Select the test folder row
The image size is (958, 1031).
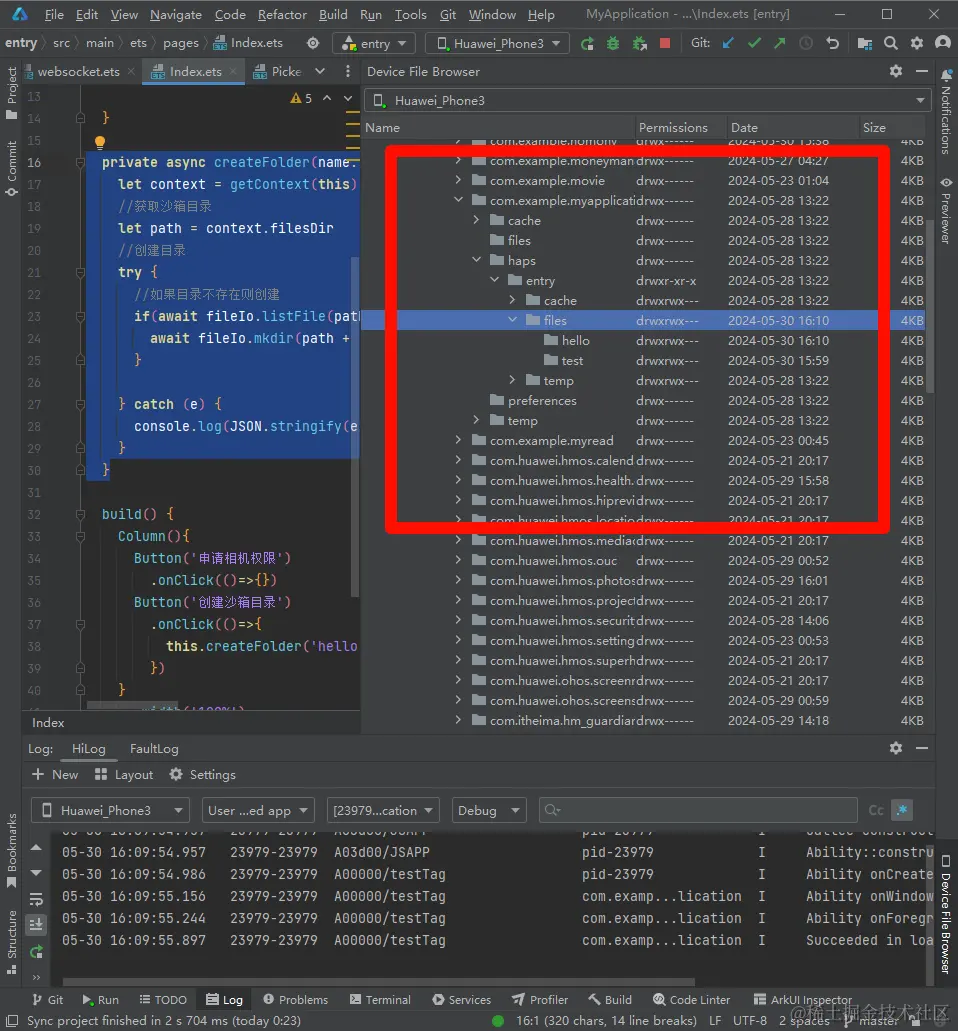pos(645,360)
